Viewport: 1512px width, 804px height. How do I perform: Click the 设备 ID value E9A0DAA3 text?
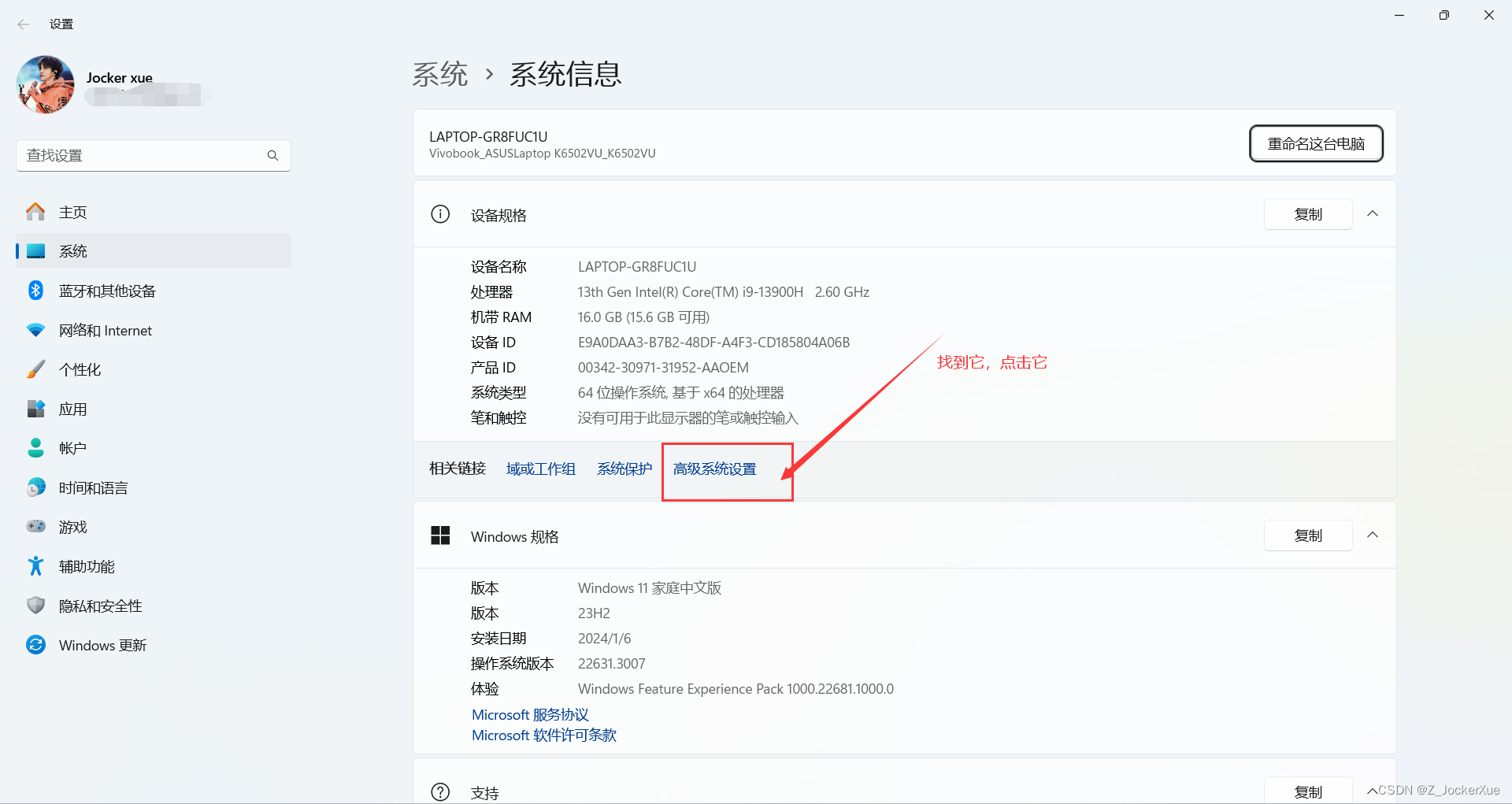click(713, 343)
